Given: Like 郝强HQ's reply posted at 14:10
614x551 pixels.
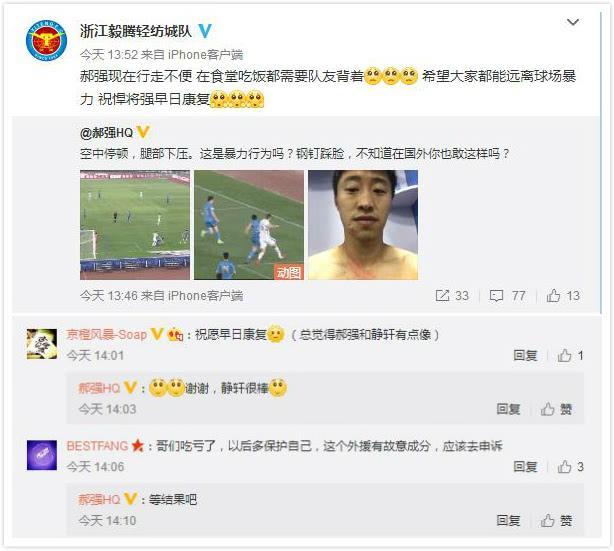Looking at the screenshot, I should 556,520.
